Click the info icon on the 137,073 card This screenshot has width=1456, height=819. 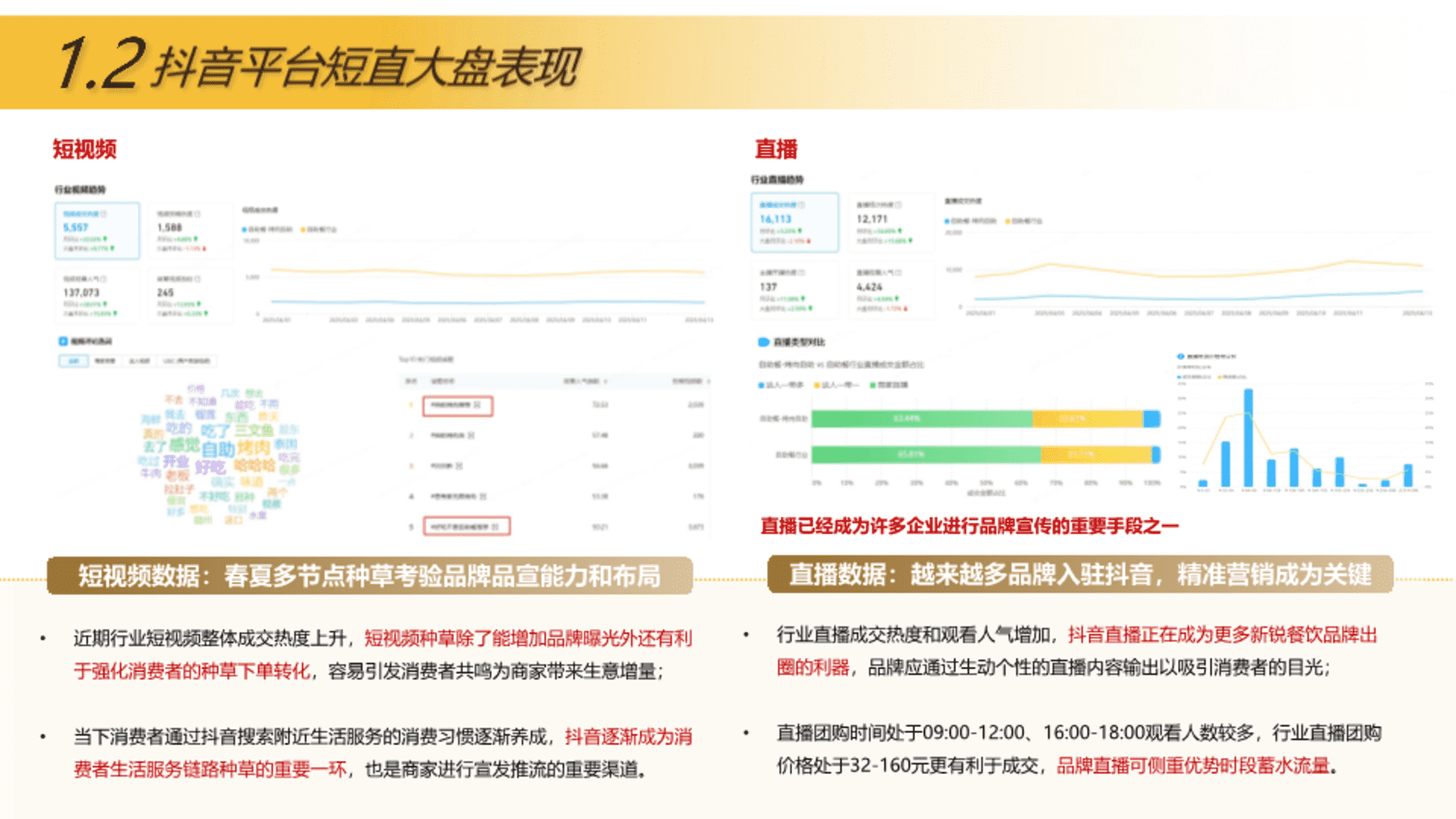click(x=104, y=279)
